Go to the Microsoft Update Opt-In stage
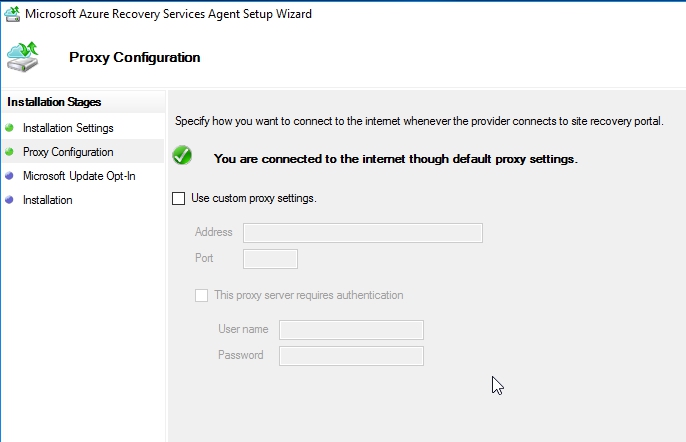 point(79,176)
